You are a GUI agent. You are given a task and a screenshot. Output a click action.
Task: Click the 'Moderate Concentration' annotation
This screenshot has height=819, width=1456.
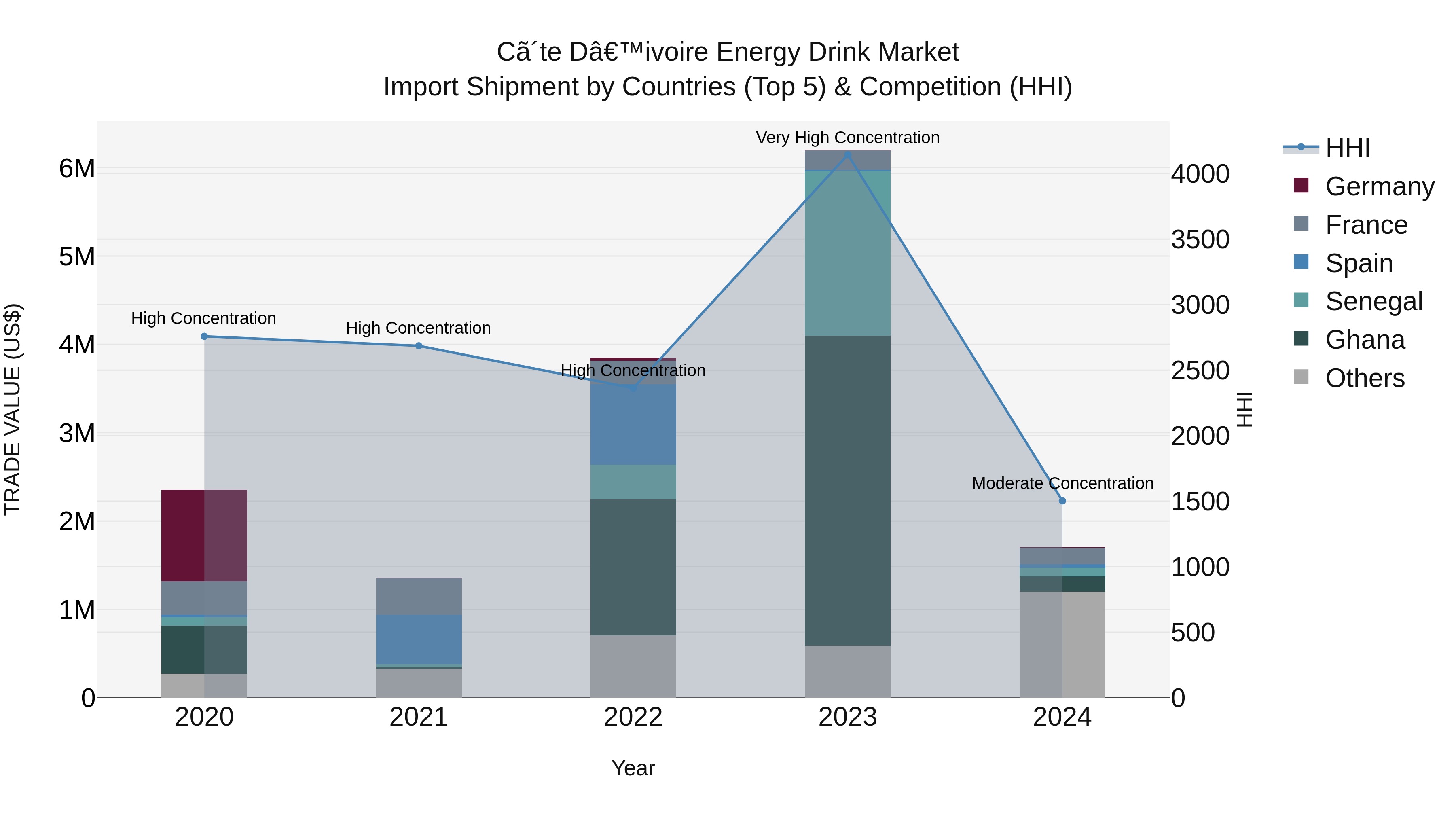tap(1062, 483)
